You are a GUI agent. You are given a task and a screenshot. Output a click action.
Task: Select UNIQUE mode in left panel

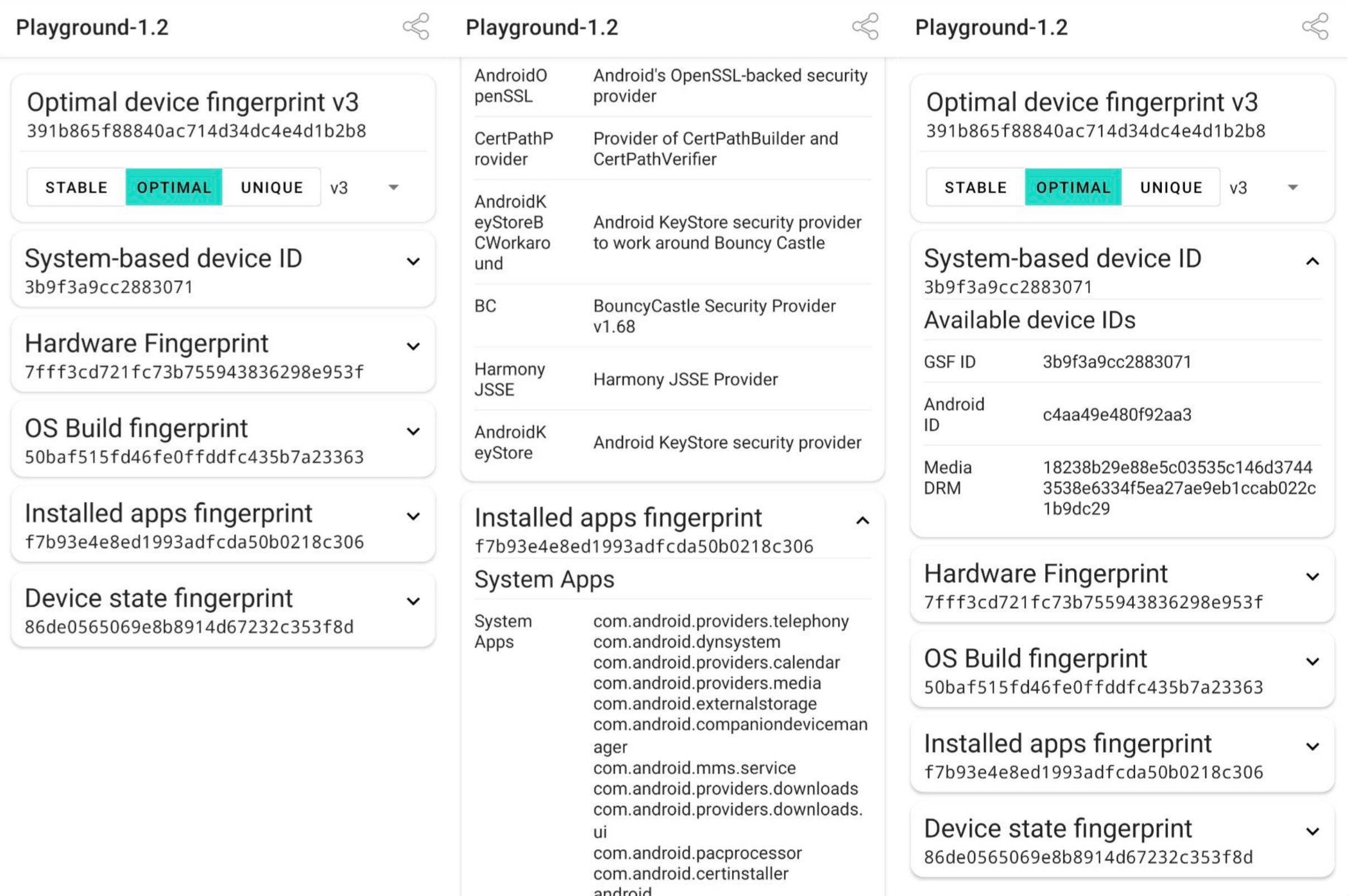click(272, 187)
